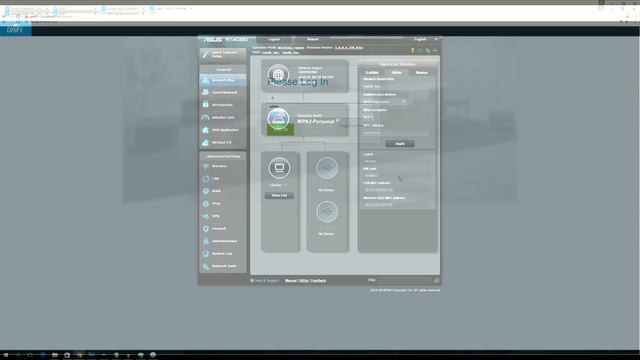Switch to the 2.4GHz tab
Viewport: 640px width, 360px height.
pos(372,73)
